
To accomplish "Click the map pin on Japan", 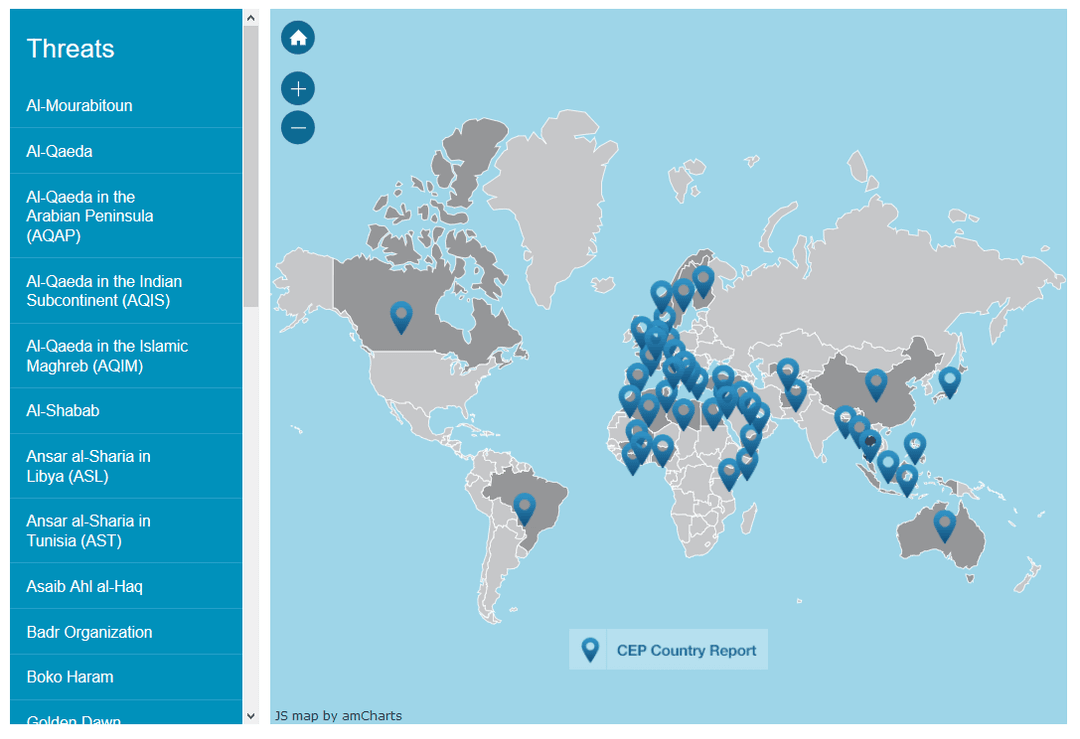I will click(x=949, y=380).
